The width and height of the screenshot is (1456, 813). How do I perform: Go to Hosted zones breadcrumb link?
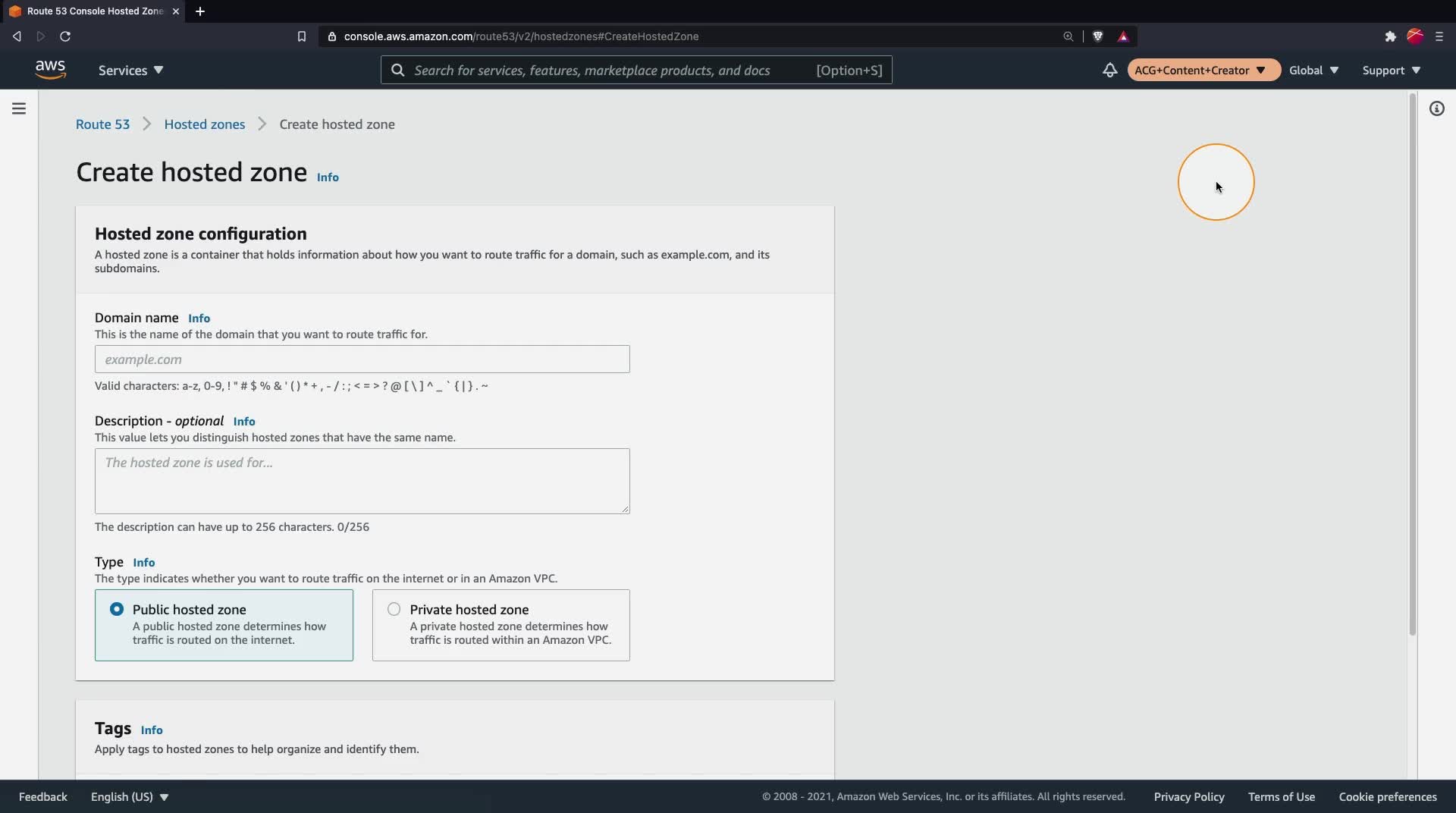[205, 124]
